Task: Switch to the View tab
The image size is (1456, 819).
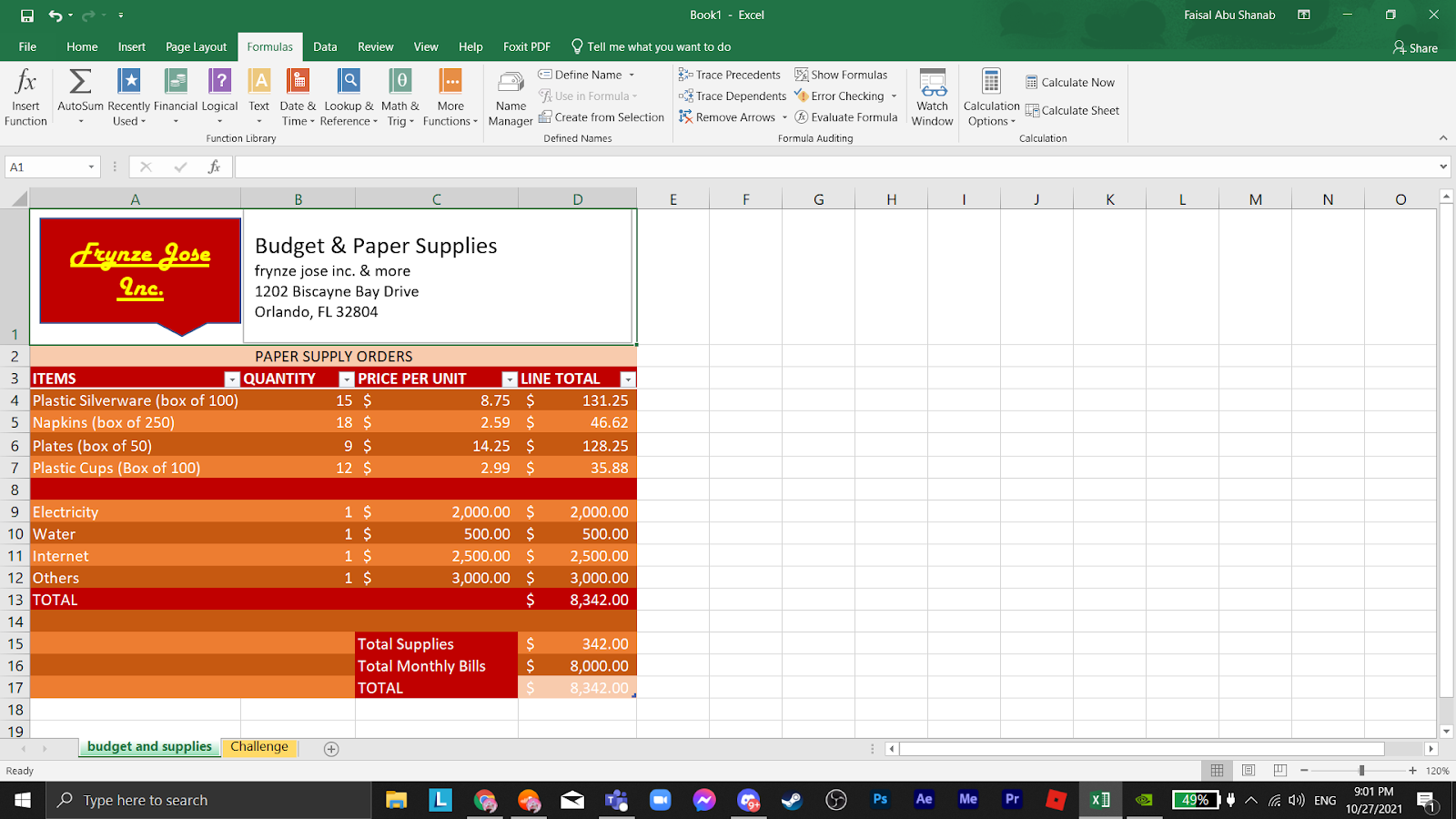Action: [x=426, y=46]
